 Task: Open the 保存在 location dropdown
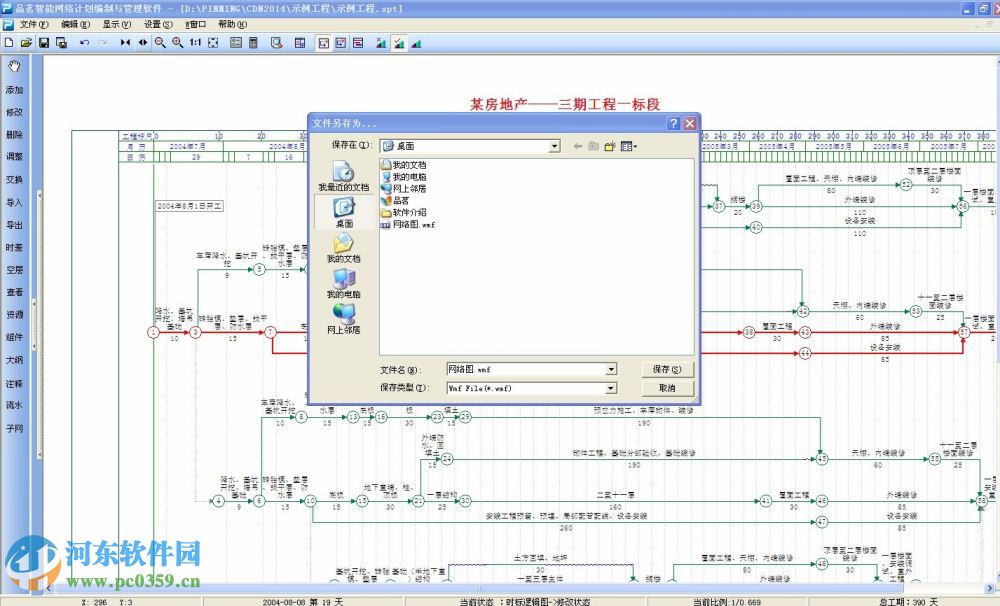point(556,144)
